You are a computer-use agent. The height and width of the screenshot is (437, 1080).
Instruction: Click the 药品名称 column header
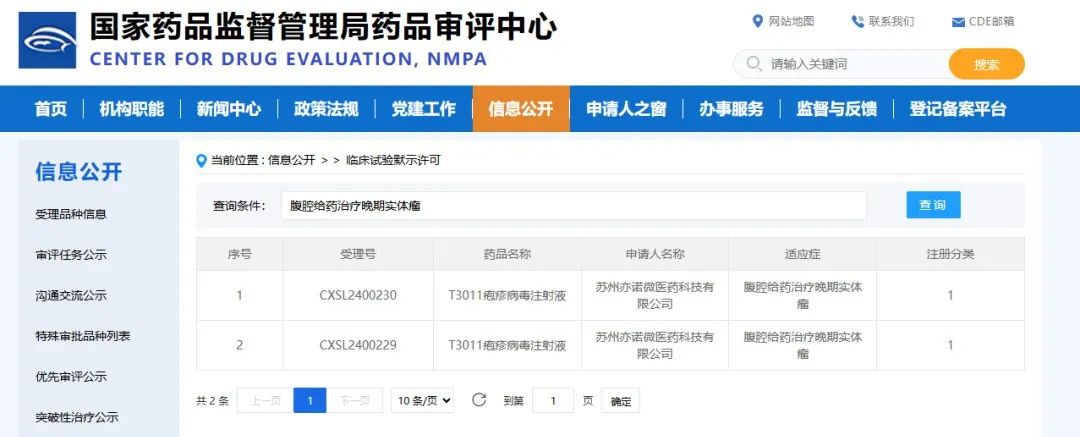507,254
